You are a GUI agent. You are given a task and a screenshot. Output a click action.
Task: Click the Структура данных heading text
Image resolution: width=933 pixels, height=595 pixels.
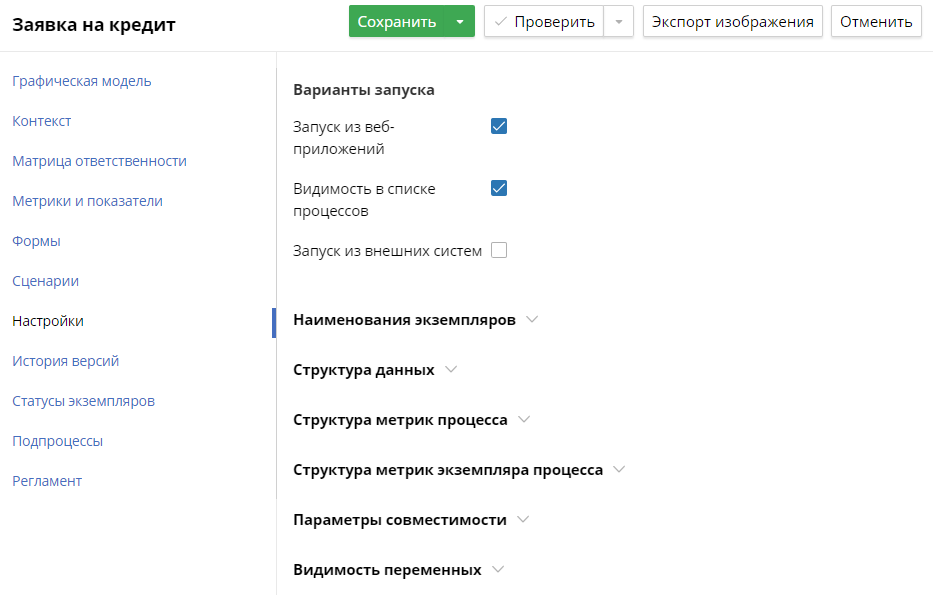click(x=364, y=369)
